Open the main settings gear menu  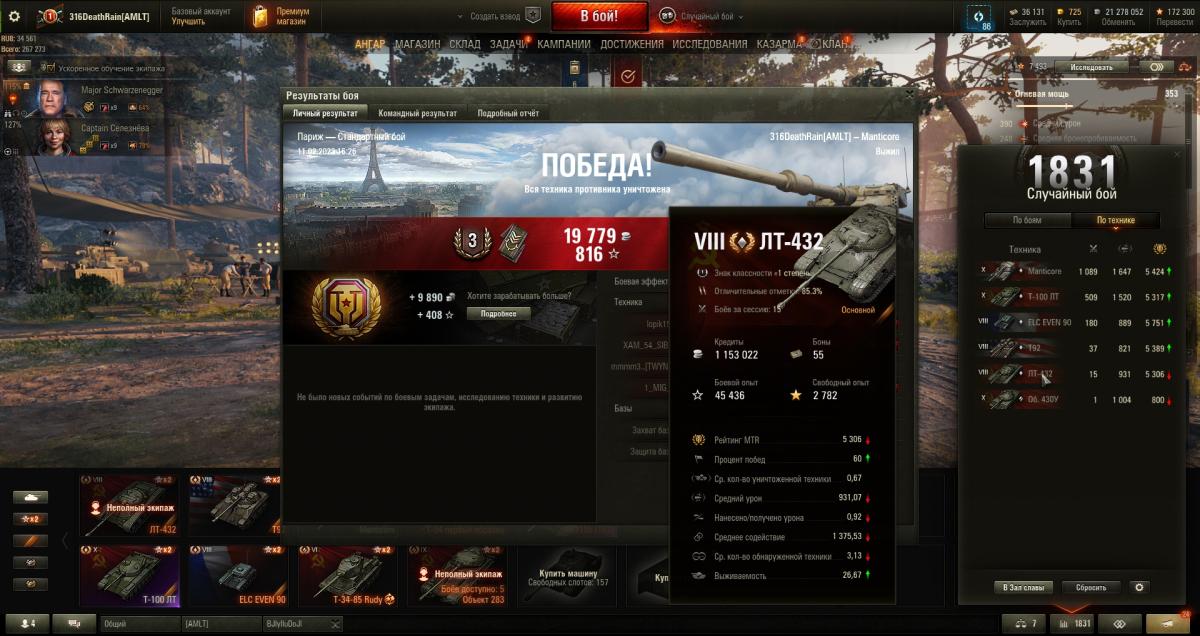tap(14, 16)
